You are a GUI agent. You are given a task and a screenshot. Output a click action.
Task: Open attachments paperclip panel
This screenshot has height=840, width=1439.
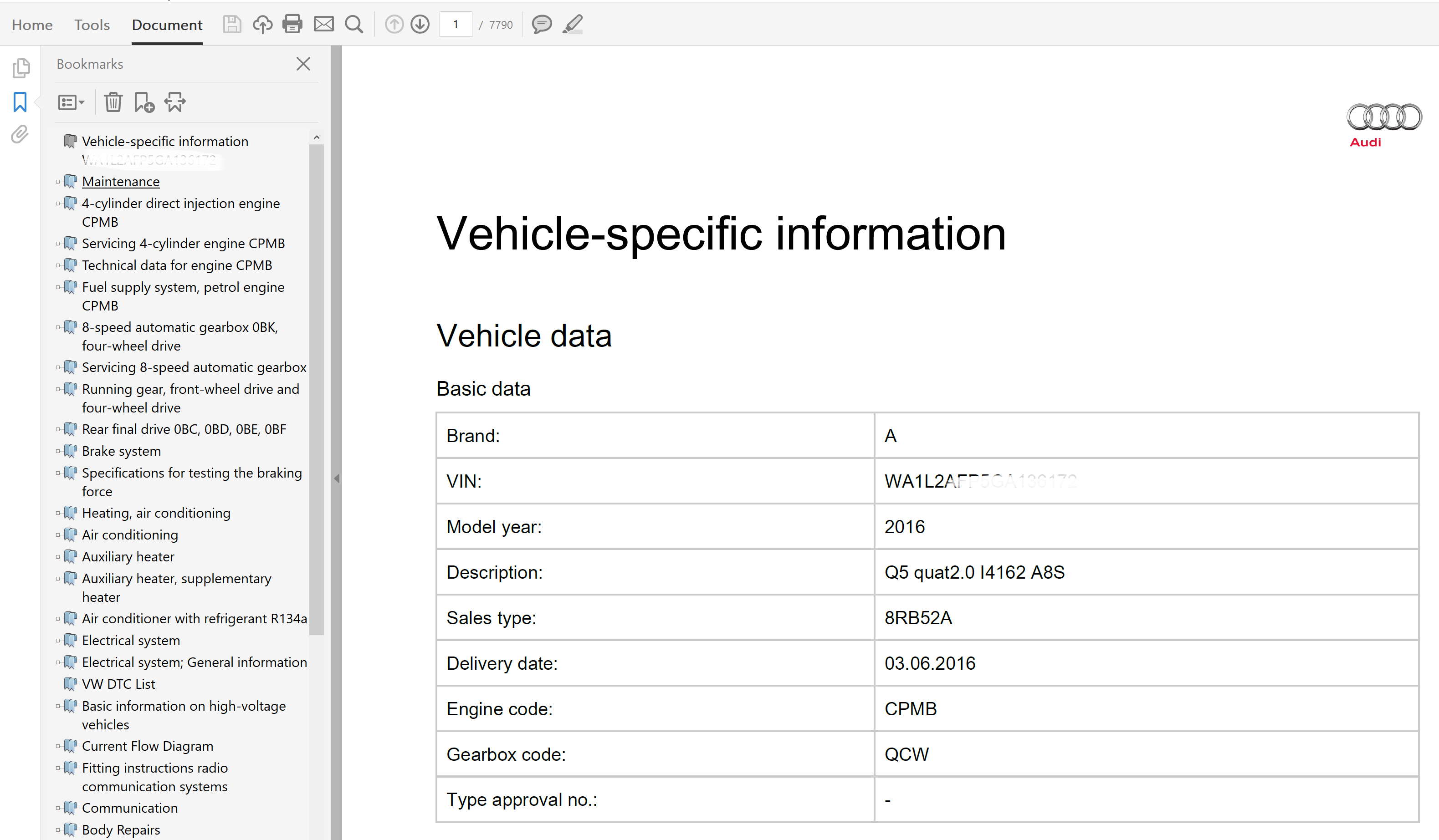click(20, 135)
